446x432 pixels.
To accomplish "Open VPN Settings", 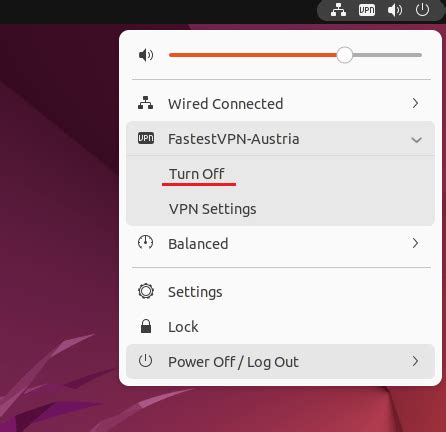I will click(213, 209).
